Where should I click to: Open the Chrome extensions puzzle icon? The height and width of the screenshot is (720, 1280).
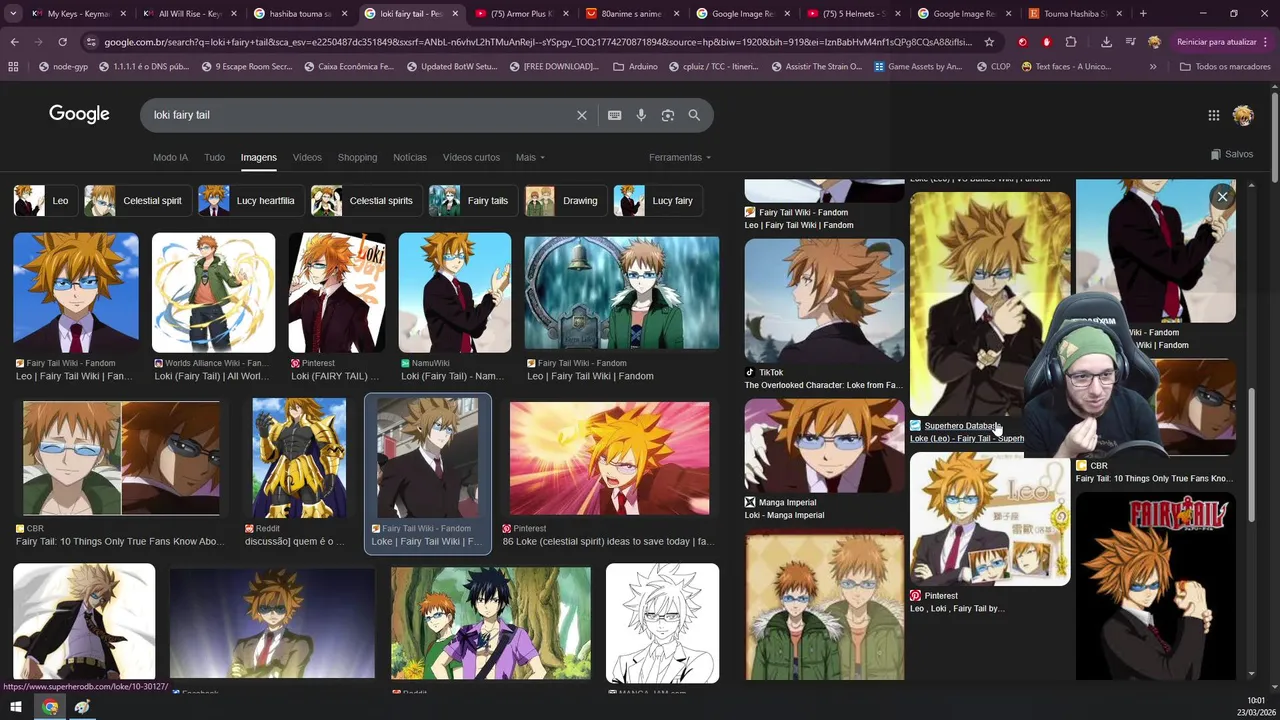(1071, 42)
